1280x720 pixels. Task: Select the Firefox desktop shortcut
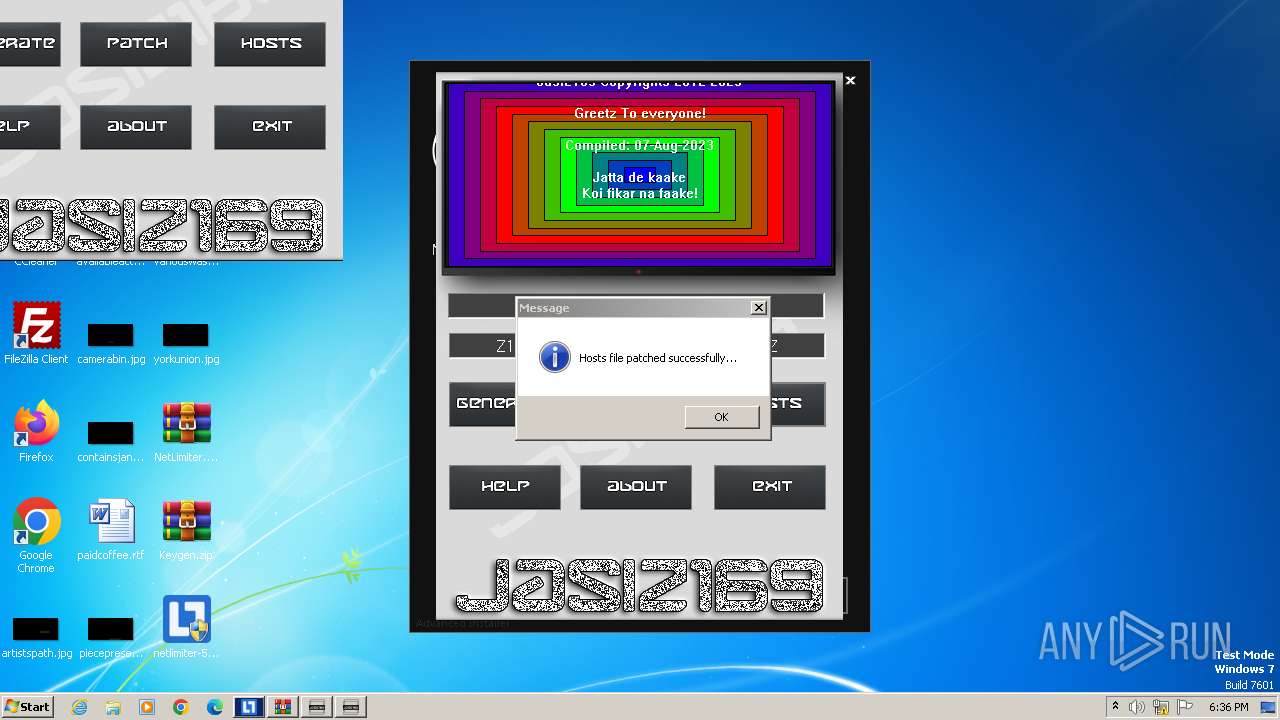pos(36,432)
